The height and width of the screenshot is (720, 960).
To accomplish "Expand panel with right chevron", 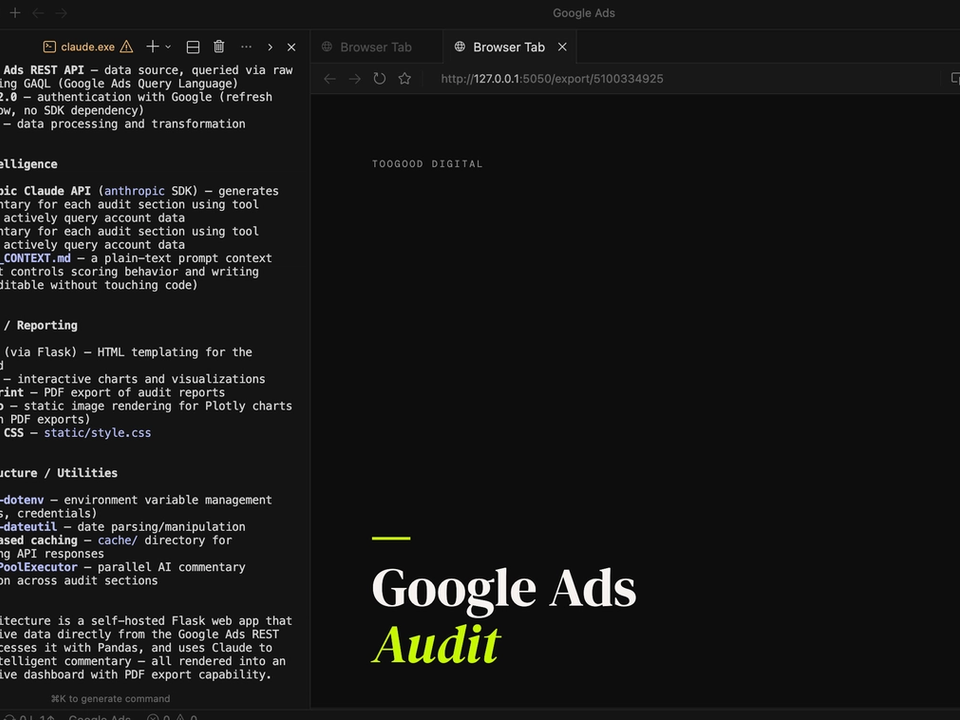I will click(270, 47).
